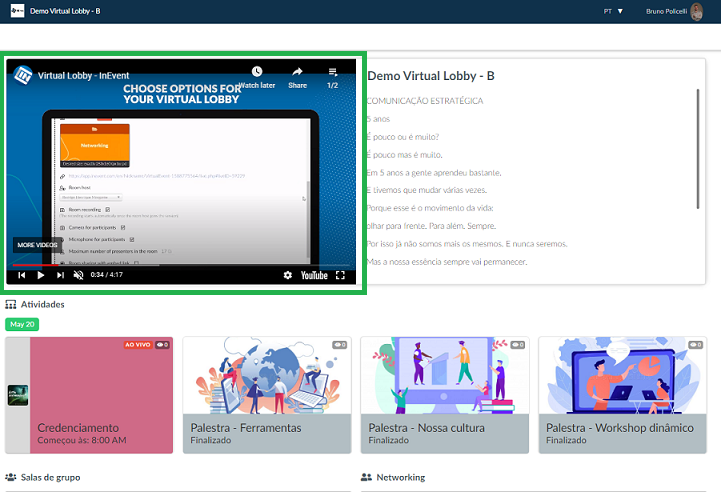Open the video settings gear
This screenshot has width=721, height=492.
[288, 275]
